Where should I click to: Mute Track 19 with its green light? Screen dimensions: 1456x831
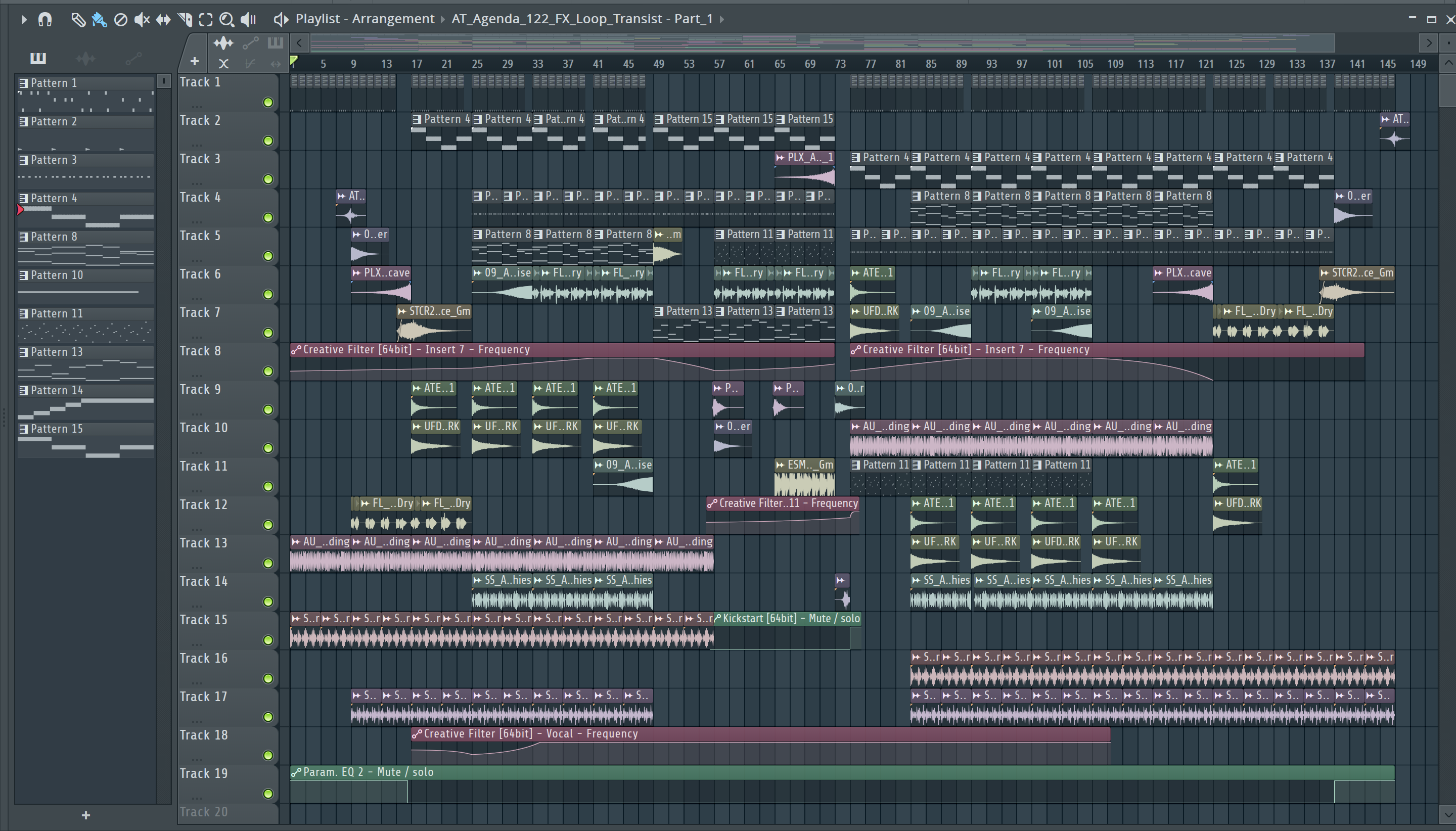pos(267,794)
